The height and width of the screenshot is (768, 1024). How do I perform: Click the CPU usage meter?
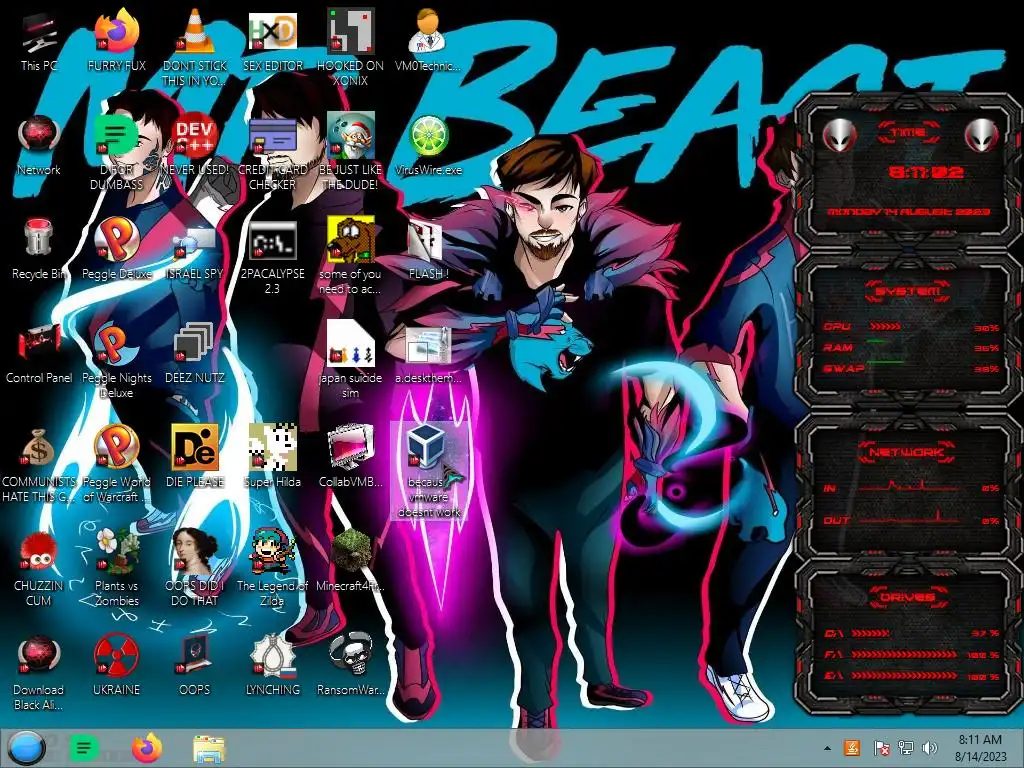click(885, 326)
